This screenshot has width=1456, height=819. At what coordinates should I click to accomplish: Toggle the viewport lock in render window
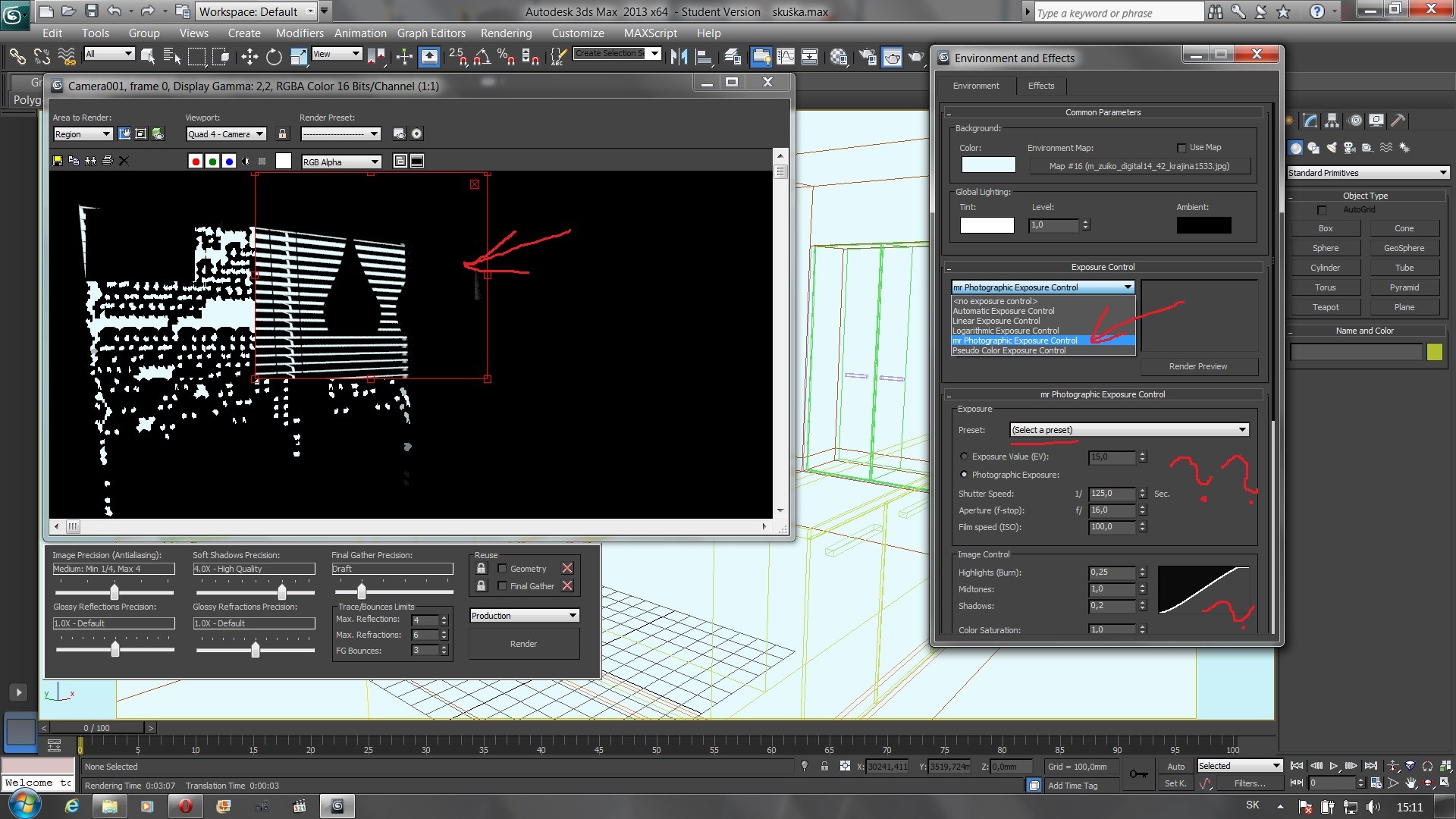pos(282,134)
